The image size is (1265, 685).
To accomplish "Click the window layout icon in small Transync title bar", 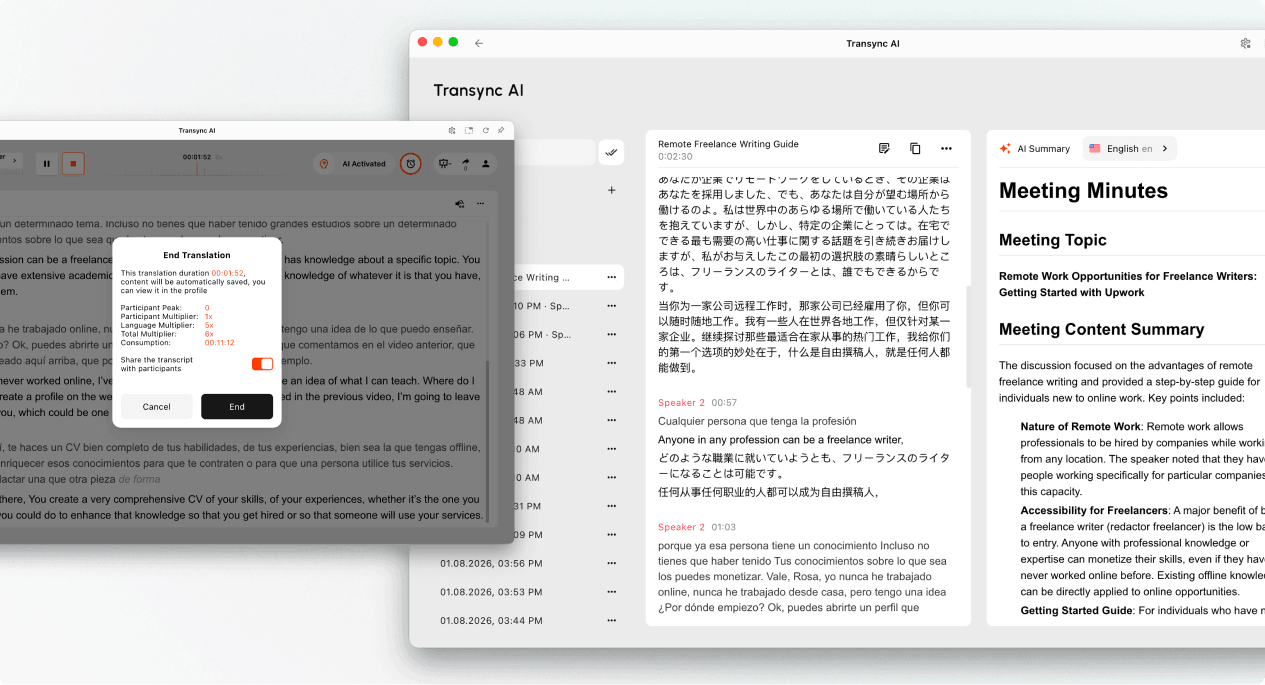I will point(469,130).
